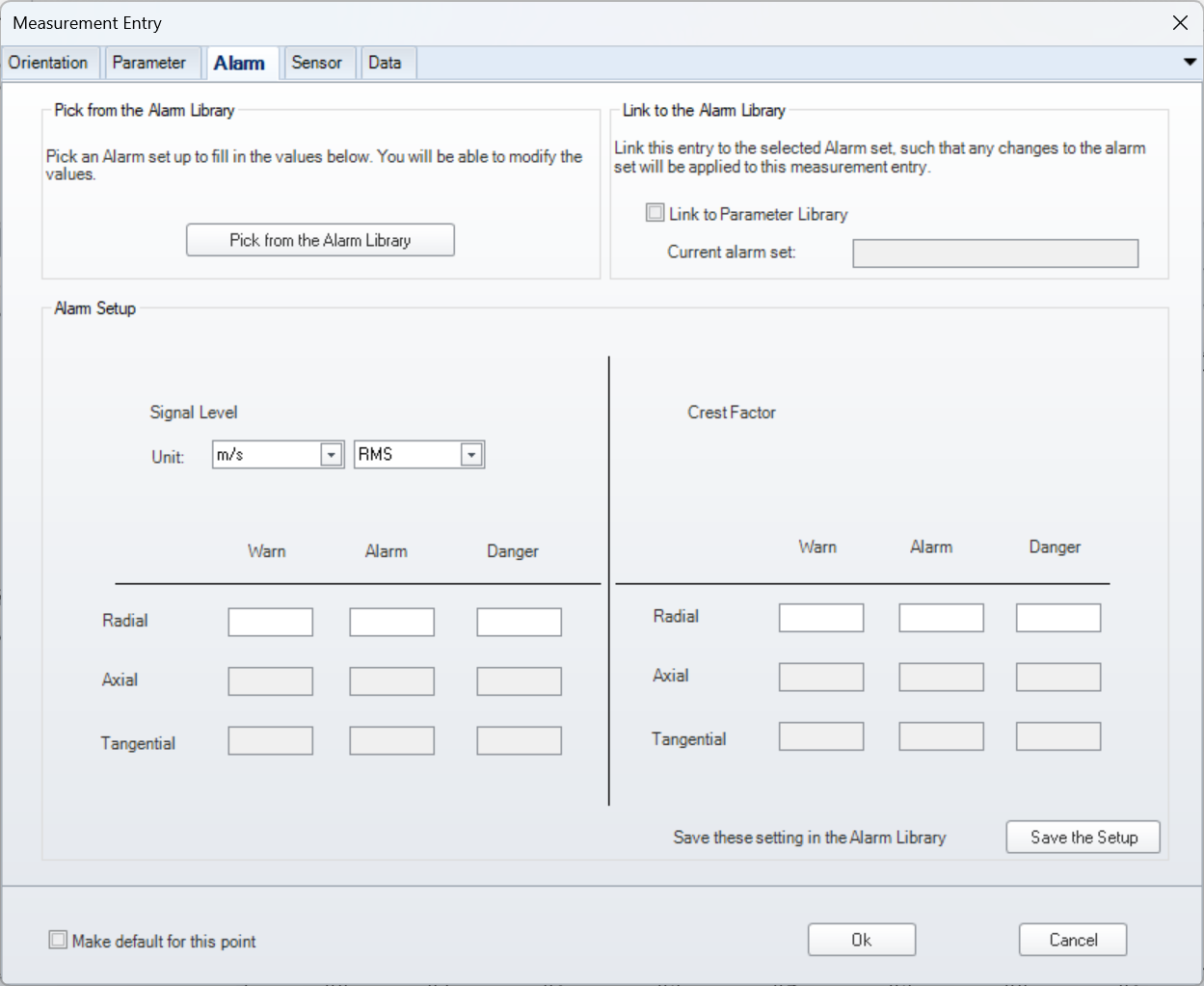Focus Signal Level Radial Warn field
Viewport: 1204px width, 986px height.
pyautogui.click(x=271, y=622)
